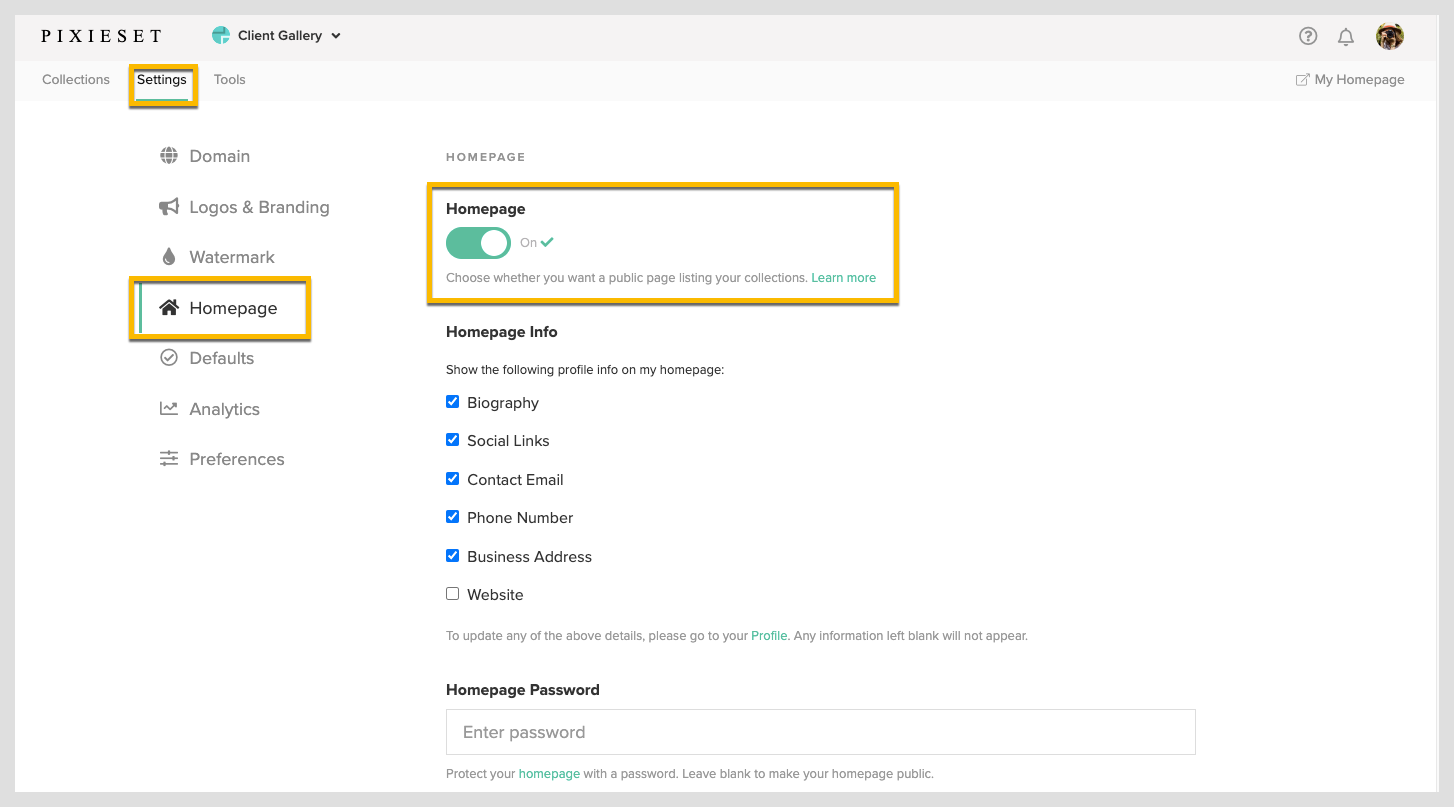Image resolution: width=1454 pixels, height=807 pixels.
Task: Click the homepage link under password field
Action: pos(549,774)
